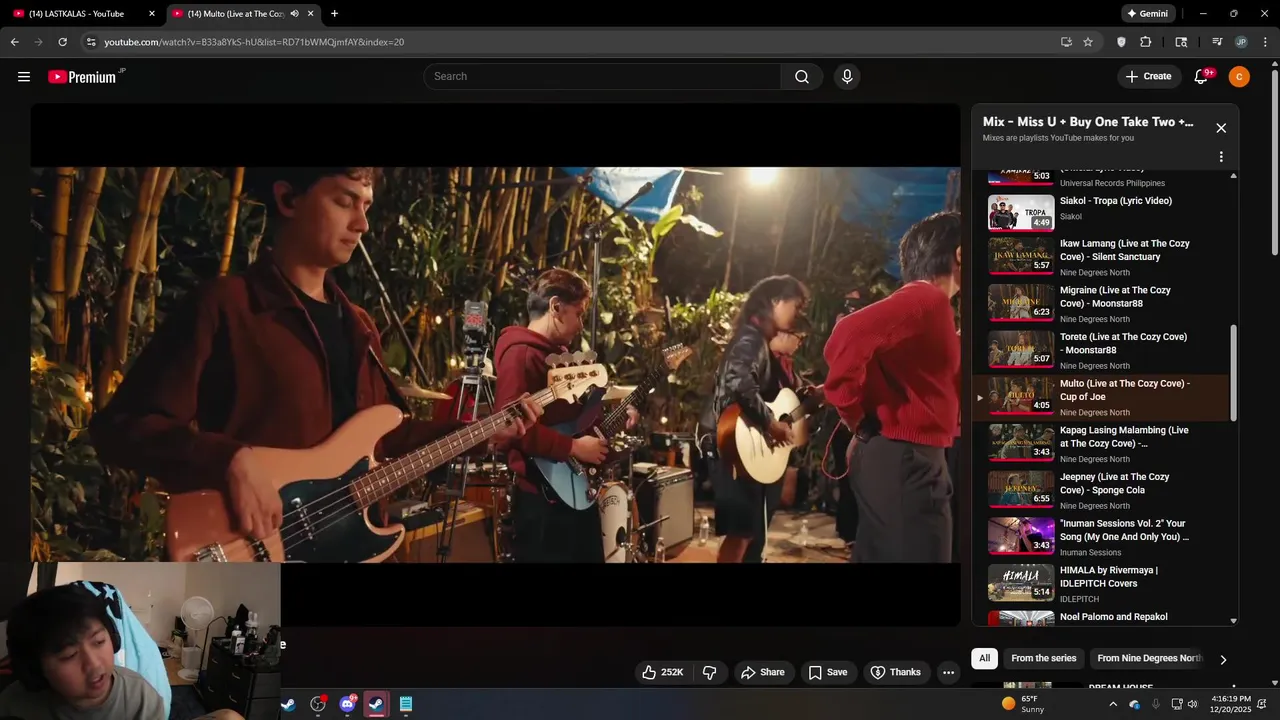
Task: Show more filter chips arrow
Action: coord(1223,659)
